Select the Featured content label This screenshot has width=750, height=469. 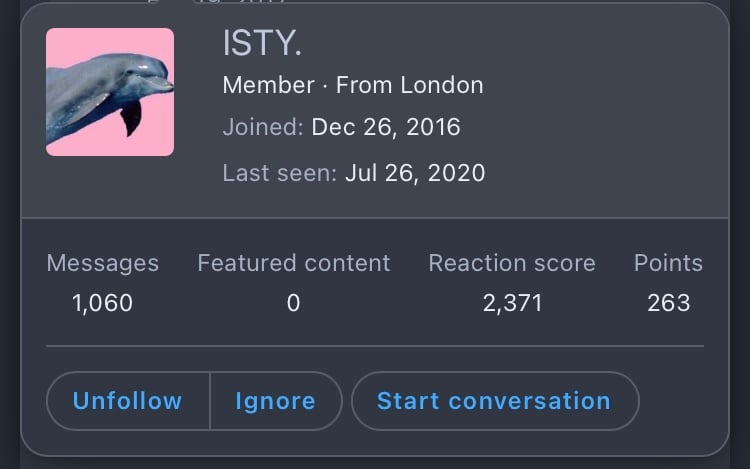[294, 263]
